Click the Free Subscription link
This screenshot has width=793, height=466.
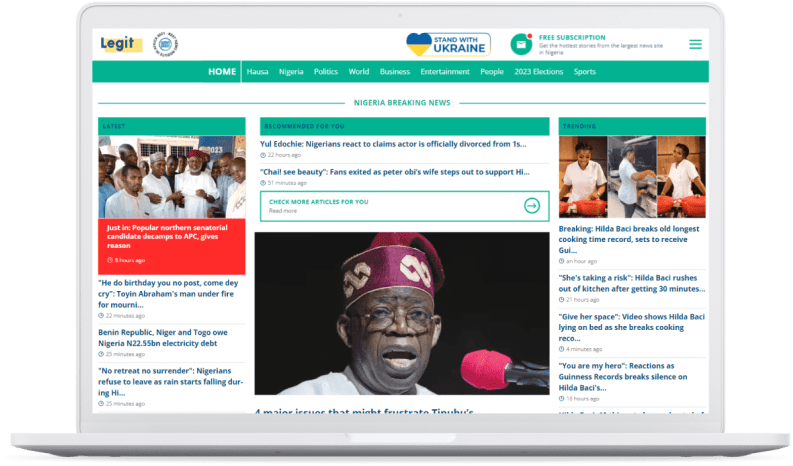tap(572, 37)
